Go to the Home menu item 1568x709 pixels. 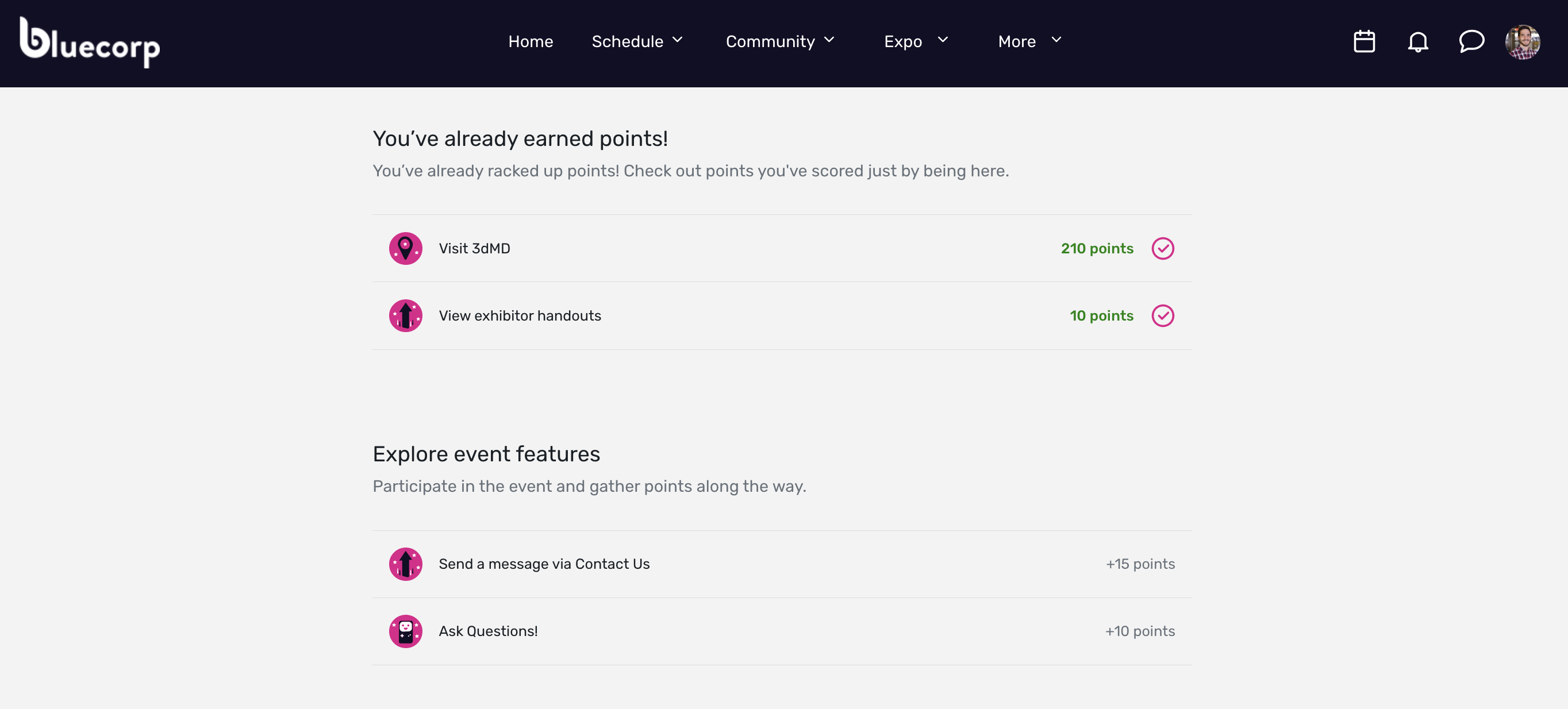click(530, 41)
